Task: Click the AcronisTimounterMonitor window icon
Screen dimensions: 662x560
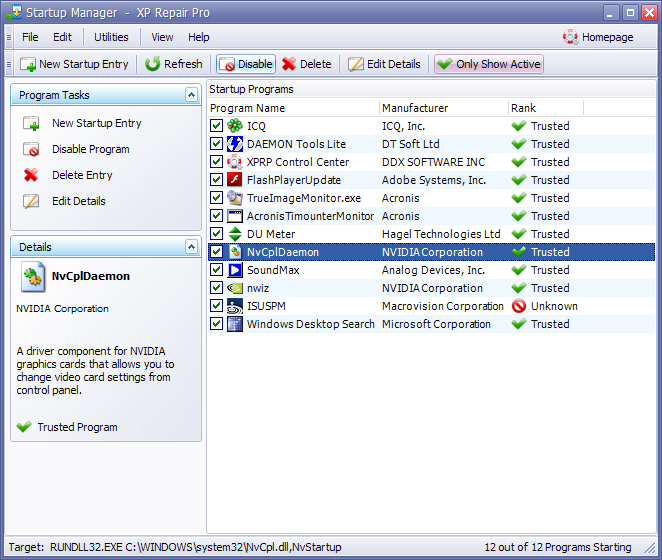Action: [235, 216]
